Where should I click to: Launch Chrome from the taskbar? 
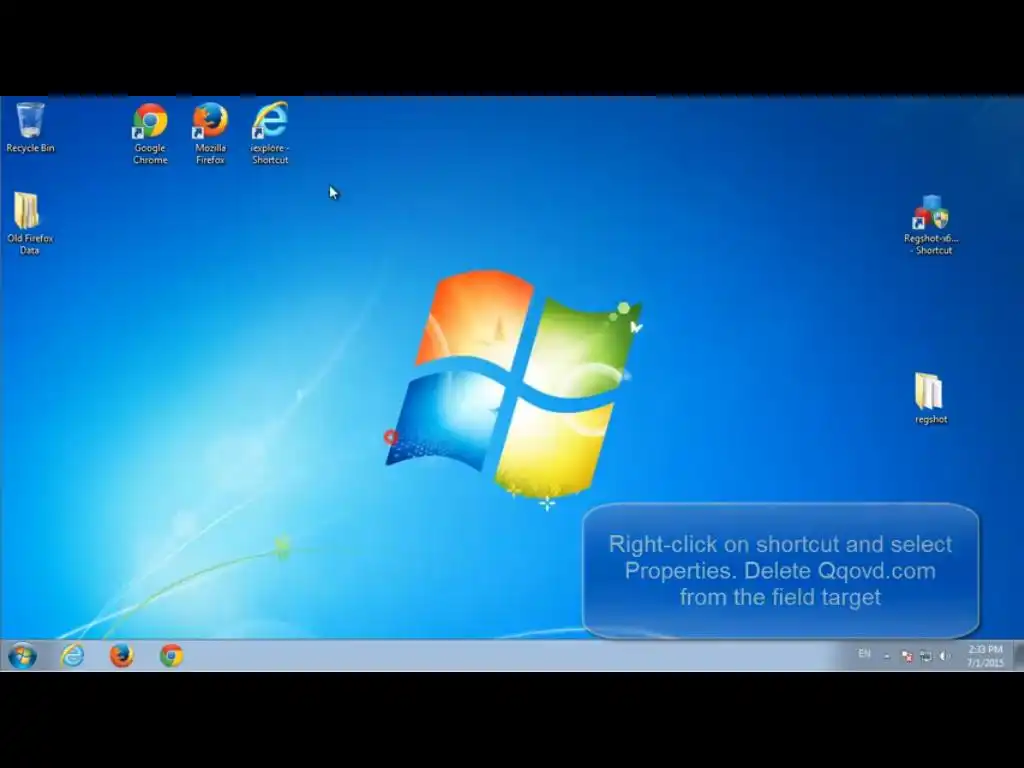pos(171,656)
